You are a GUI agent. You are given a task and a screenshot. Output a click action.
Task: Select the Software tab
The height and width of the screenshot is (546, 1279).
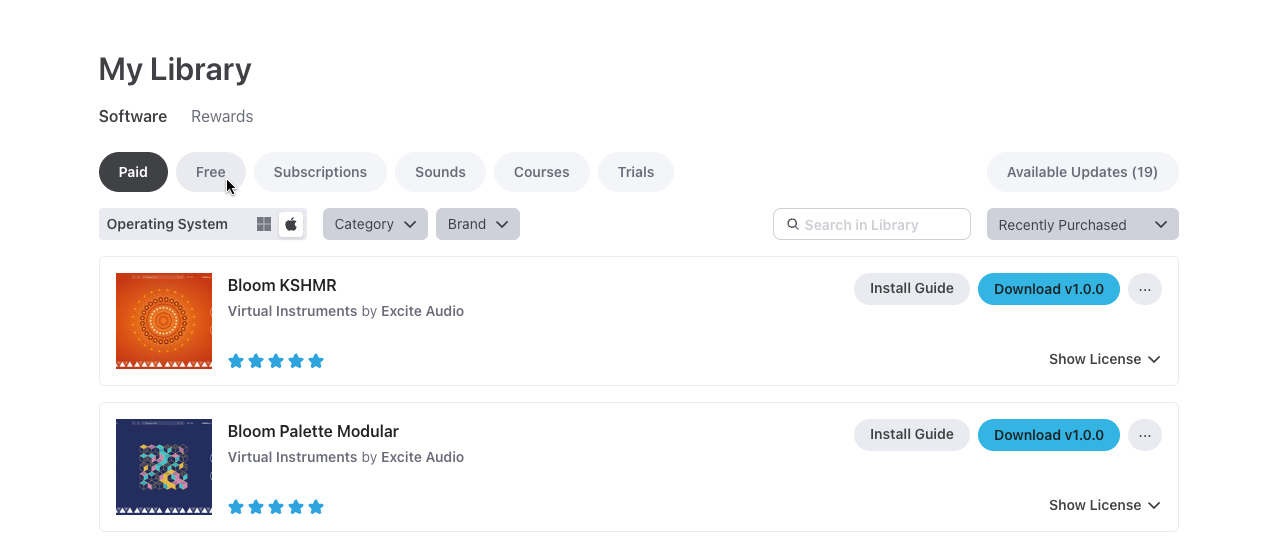coord(133,116)
